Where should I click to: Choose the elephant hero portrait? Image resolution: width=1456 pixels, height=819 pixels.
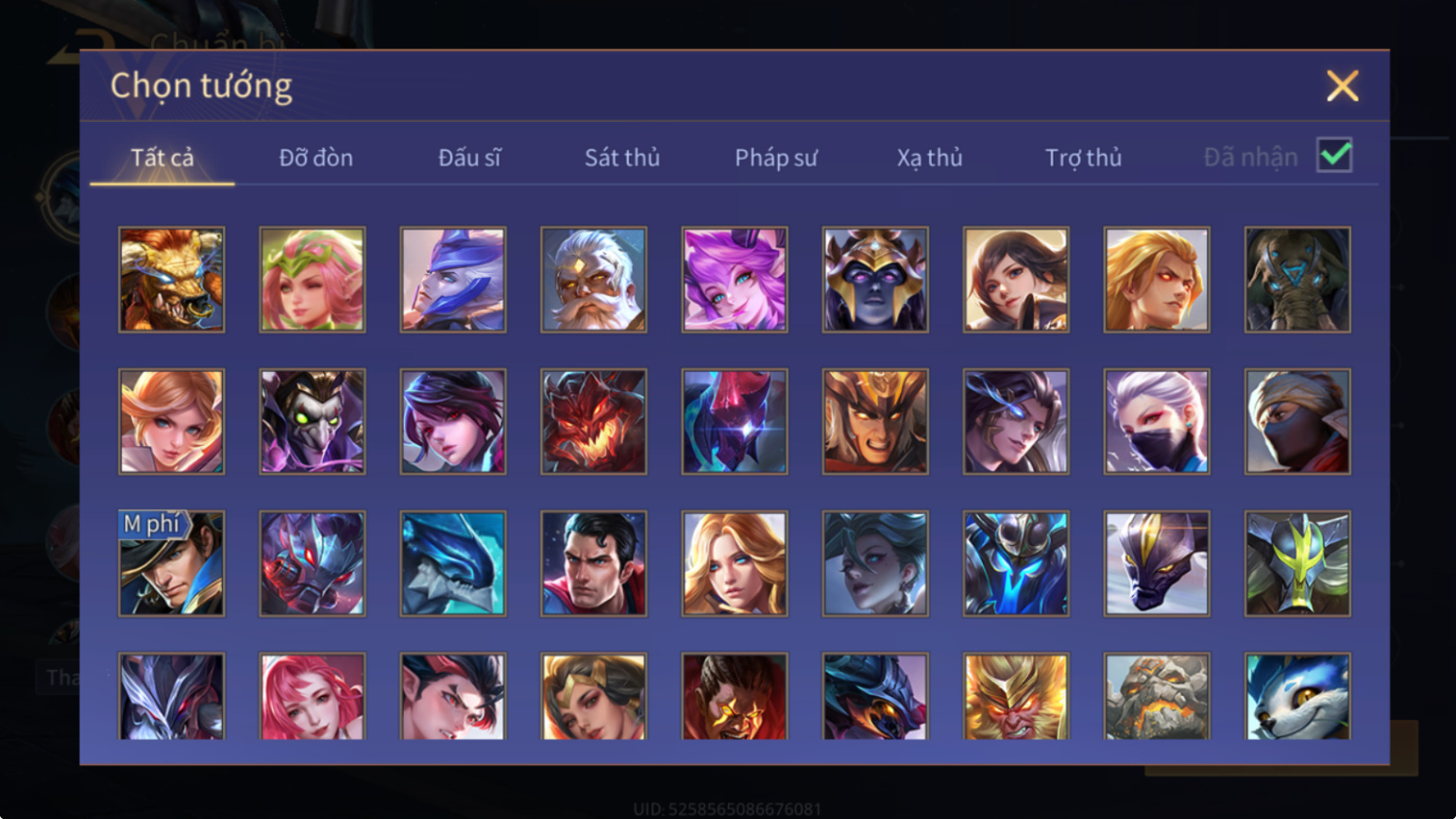click(x=1297, y=280)
